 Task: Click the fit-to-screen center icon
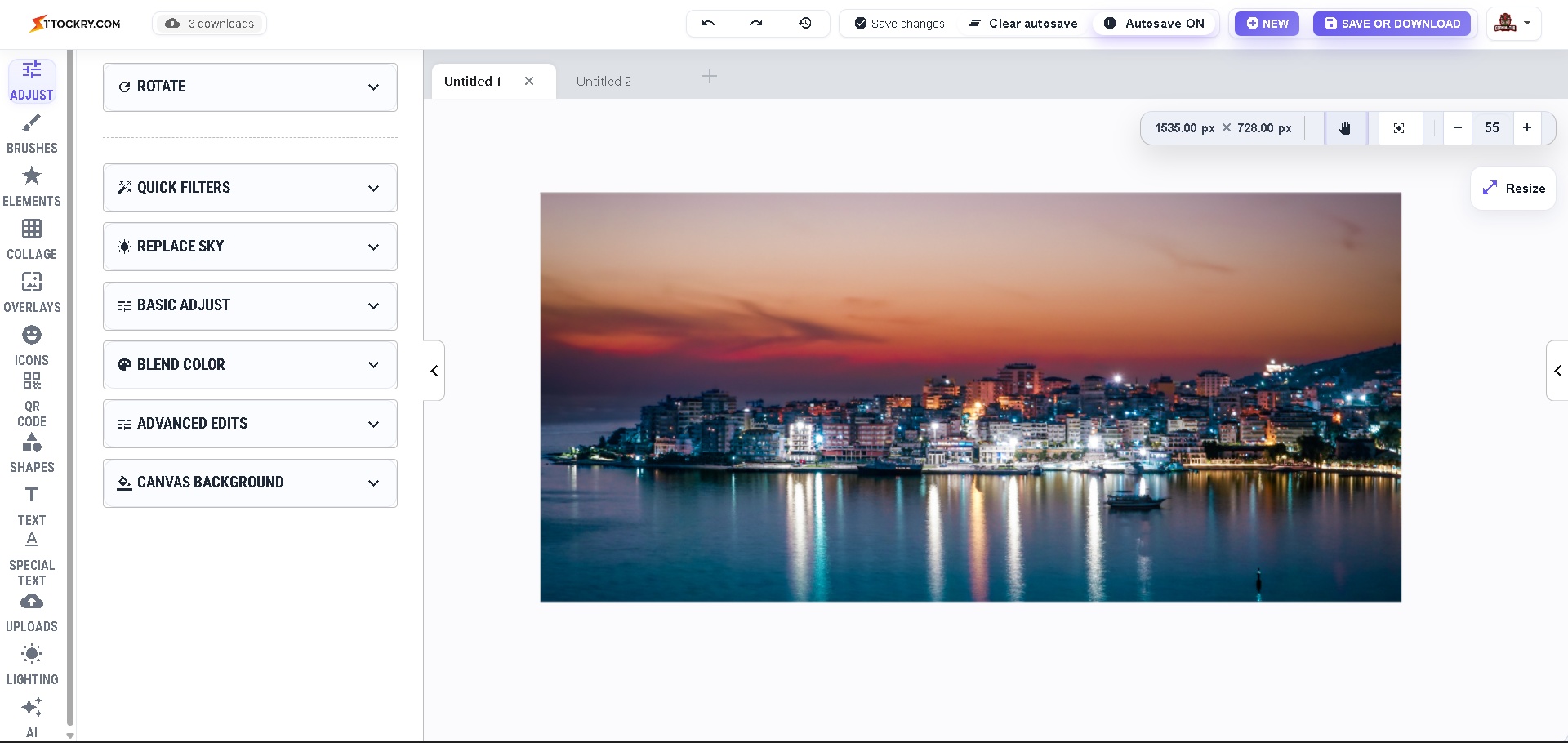click(1399, 128)
